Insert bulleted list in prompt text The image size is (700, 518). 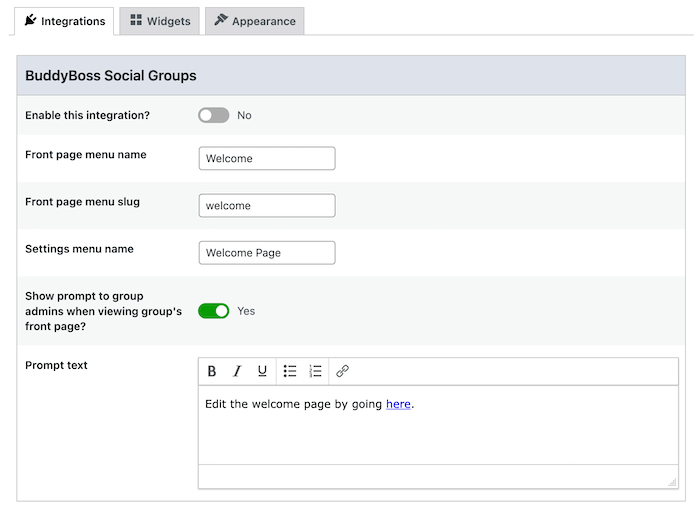point(290,371)
